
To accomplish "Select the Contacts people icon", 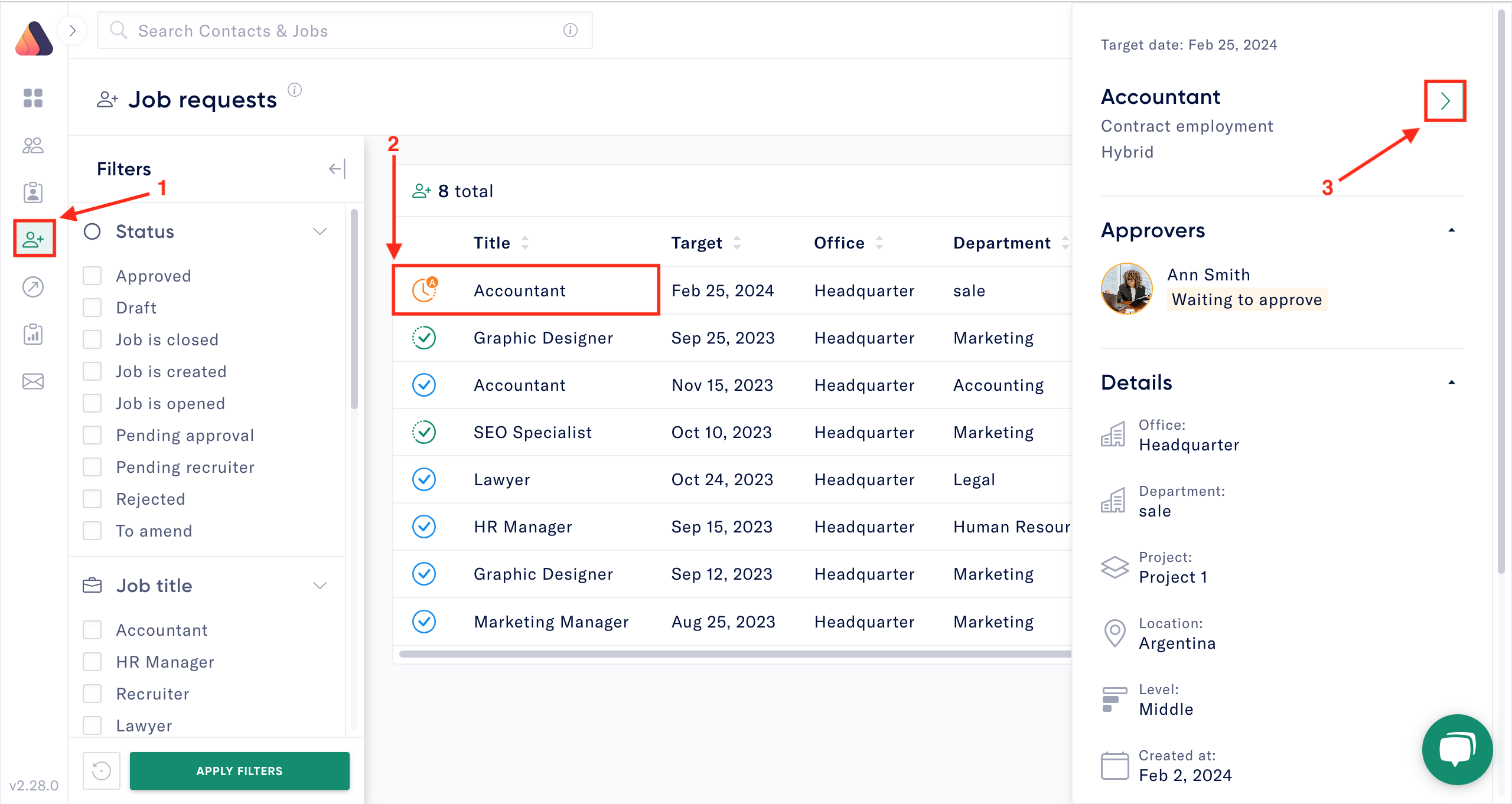I will pos(34,146).
